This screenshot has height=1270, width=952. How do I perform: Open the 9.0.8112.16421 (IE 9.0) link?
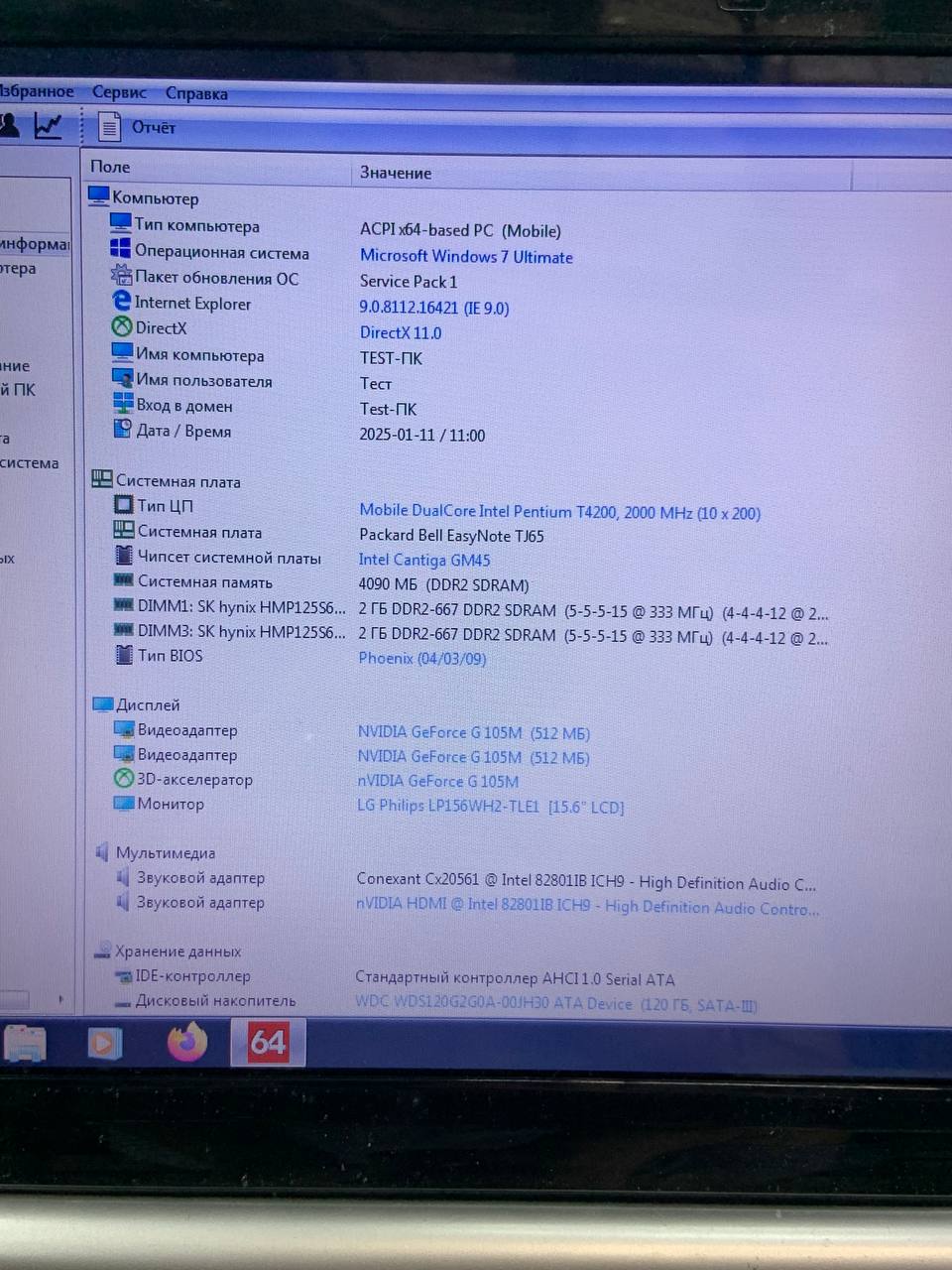(434, 309)
